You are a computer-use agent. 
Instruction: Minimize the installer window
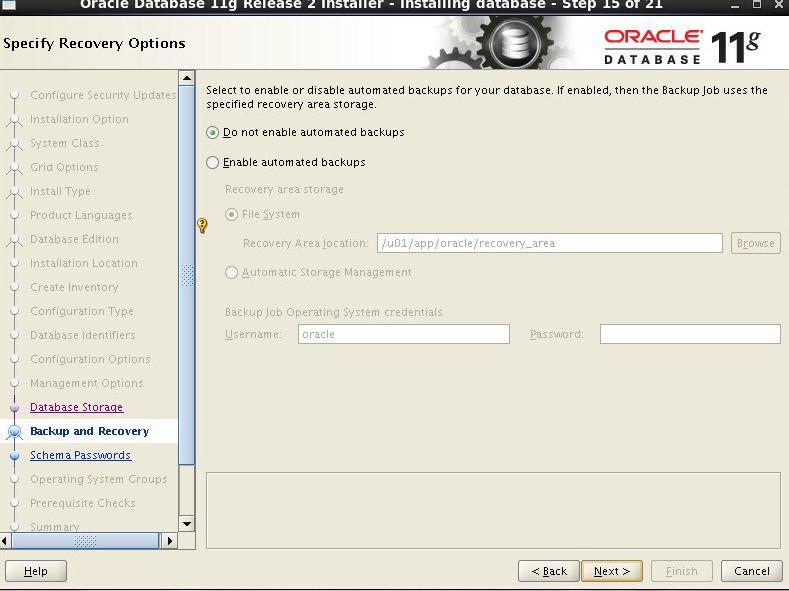click(735, 5)
